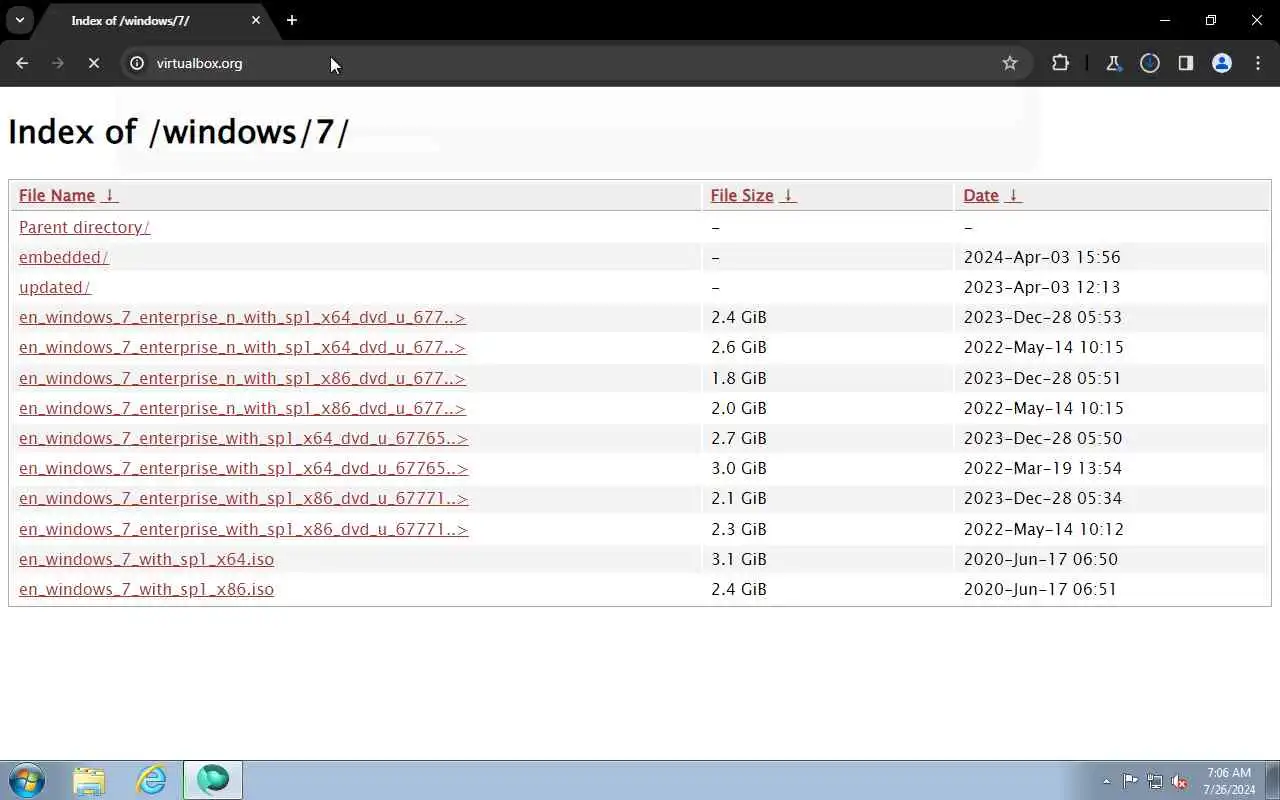This screenshot has height=800, width=1280.
Task: Close the Index of /windows/7/ tab
Action: pos(256,20)
